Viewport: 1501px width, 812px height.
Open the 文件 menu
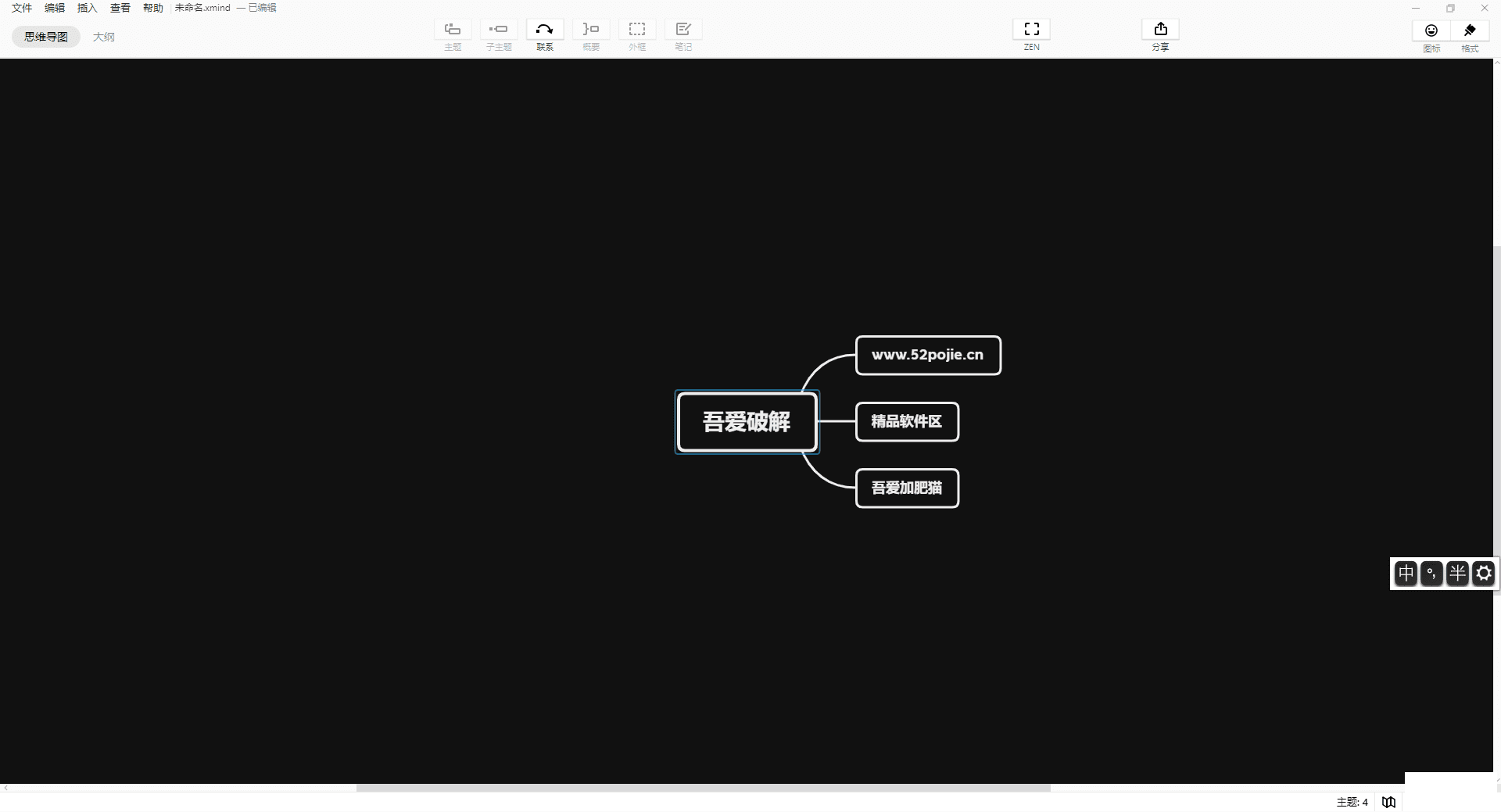pyautogui.click(x=22, y=8)
